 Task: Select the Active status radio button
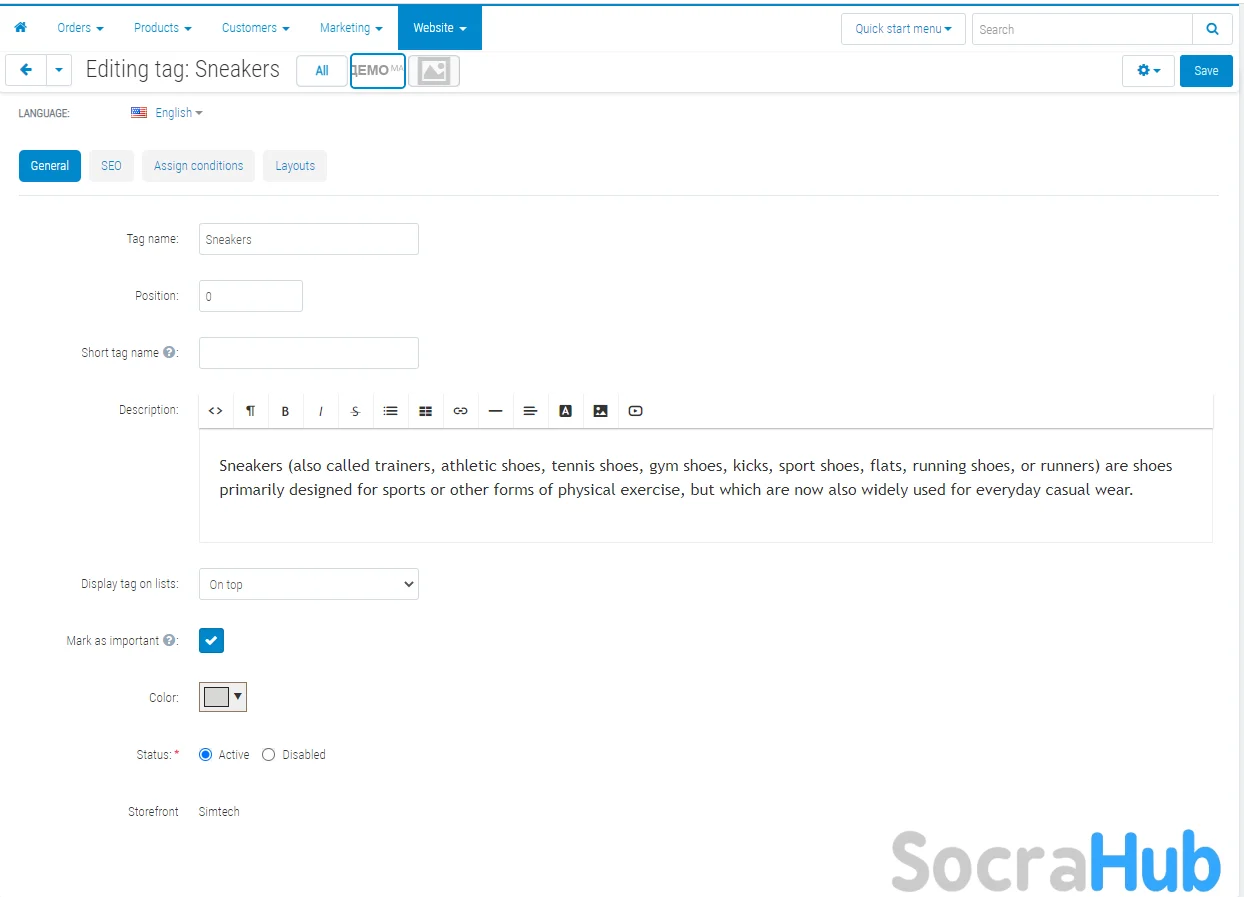[x=206, y=755]
